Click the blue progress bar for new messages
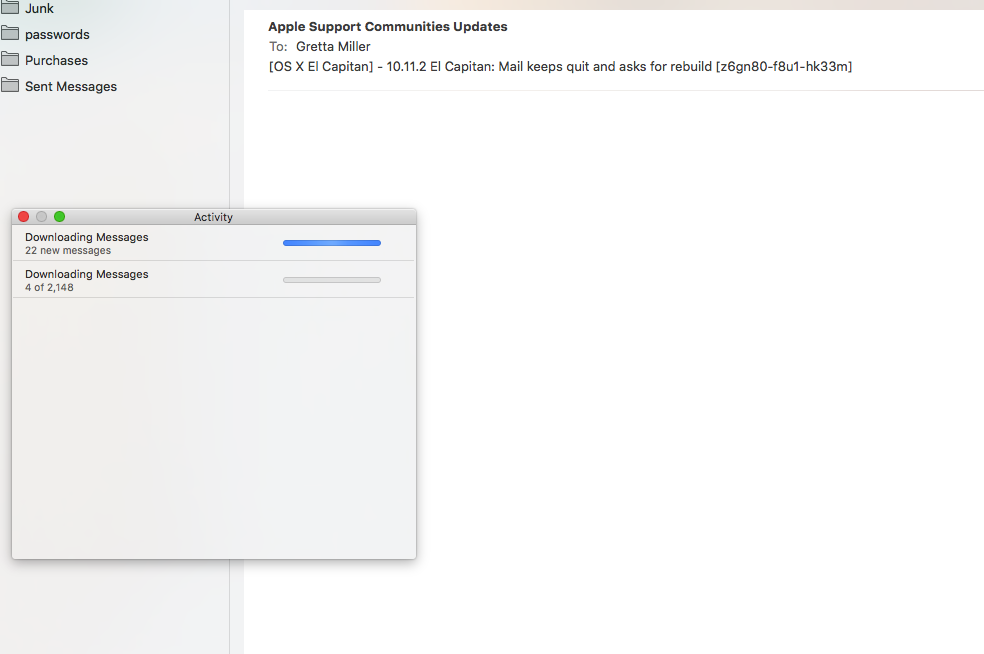Screen dimensions: 984x654 tap(332, 243)
